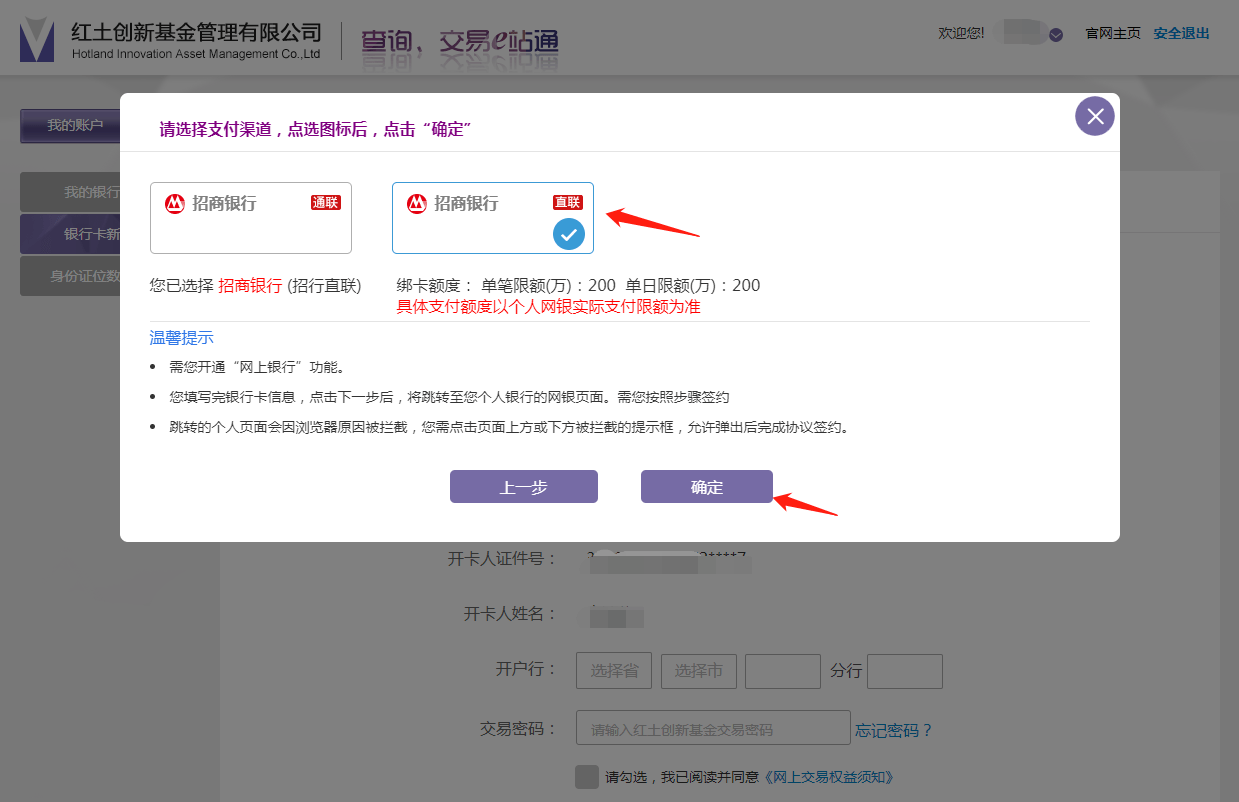Confirm with the 确定 button
The width and height of the screenshot is (1239, 802).
tap(707, 487)
